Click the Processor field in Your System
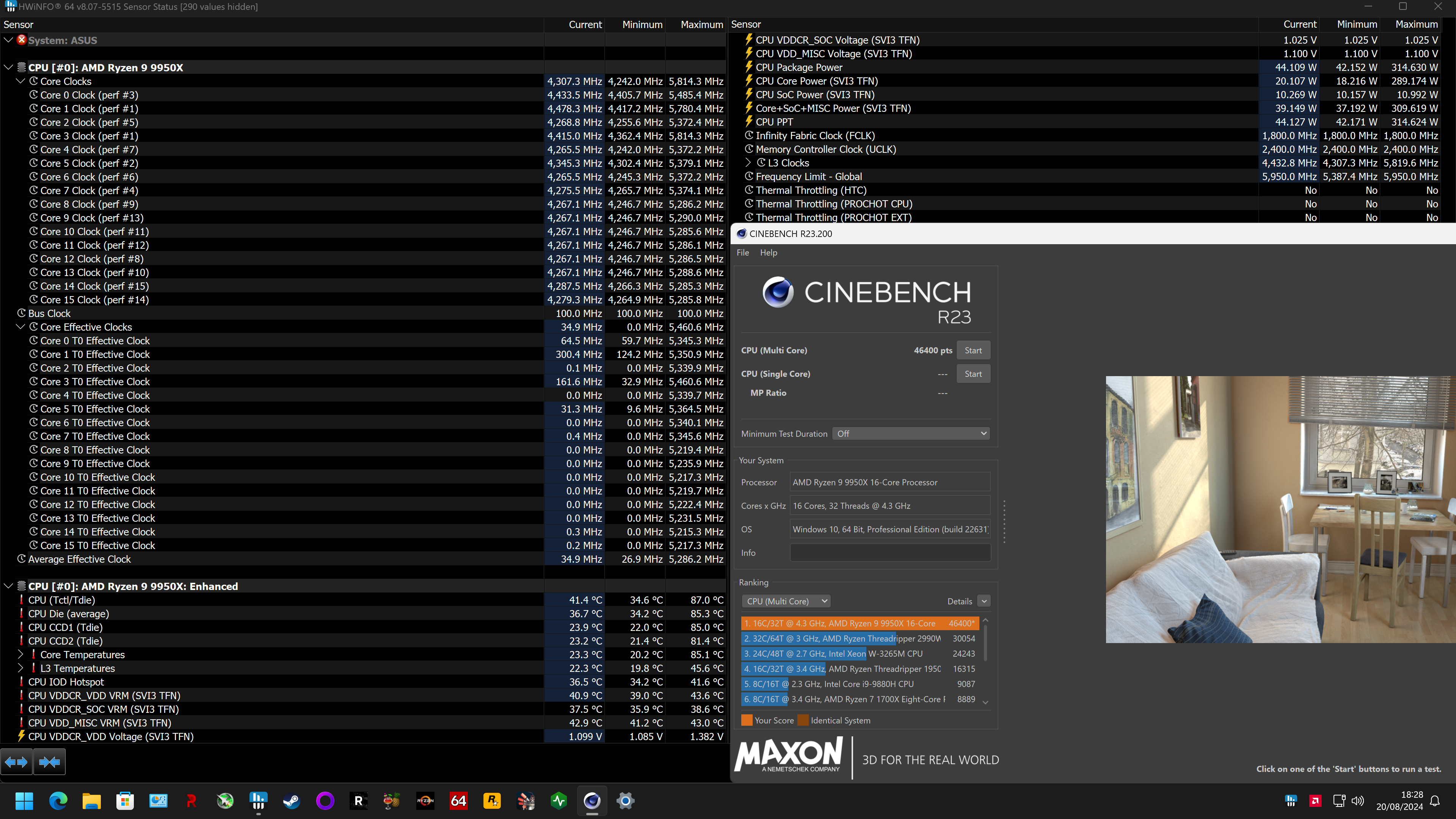Screen dimensions: 1456x819 point(890,482)
